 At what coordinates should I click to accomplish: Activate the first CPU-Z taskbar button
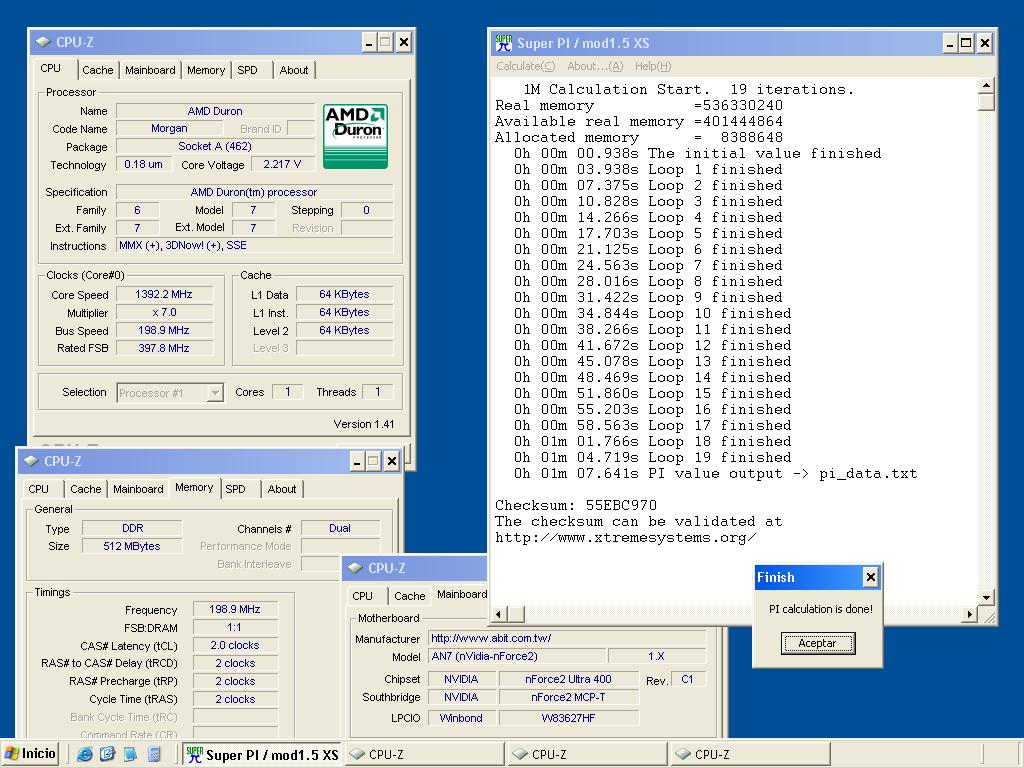click(424, 754)
